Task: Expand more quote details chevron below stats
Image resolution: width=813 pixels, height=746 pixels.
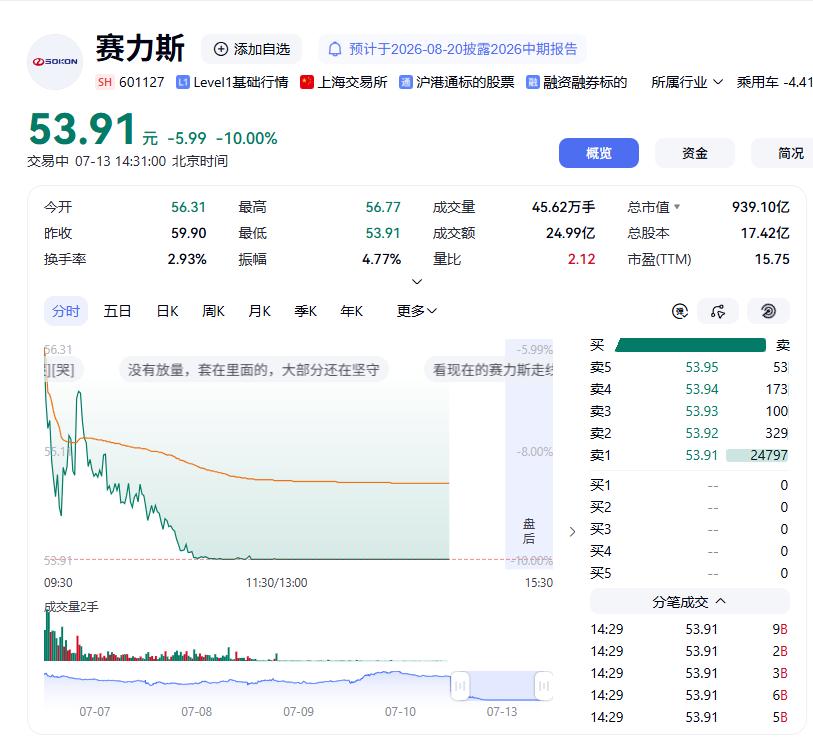Action: (x=417, y=281)
